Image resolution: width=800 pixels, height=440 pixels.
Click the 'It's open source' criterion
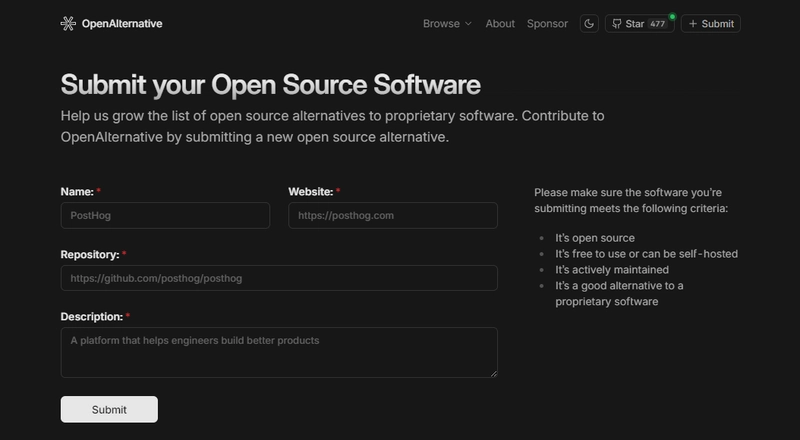[595, 238]
